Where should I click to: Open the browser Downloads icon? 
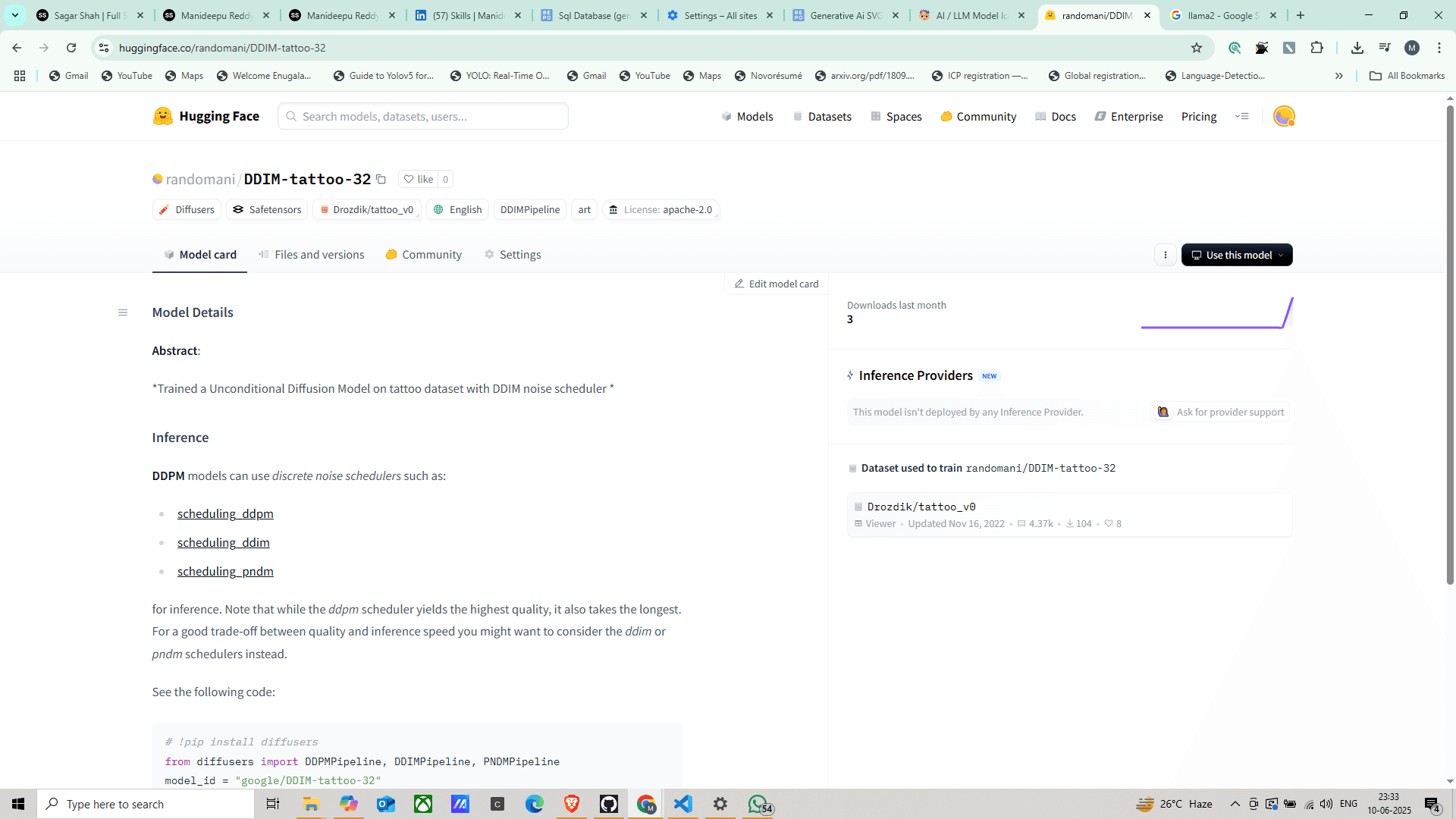pos(1357,48)
